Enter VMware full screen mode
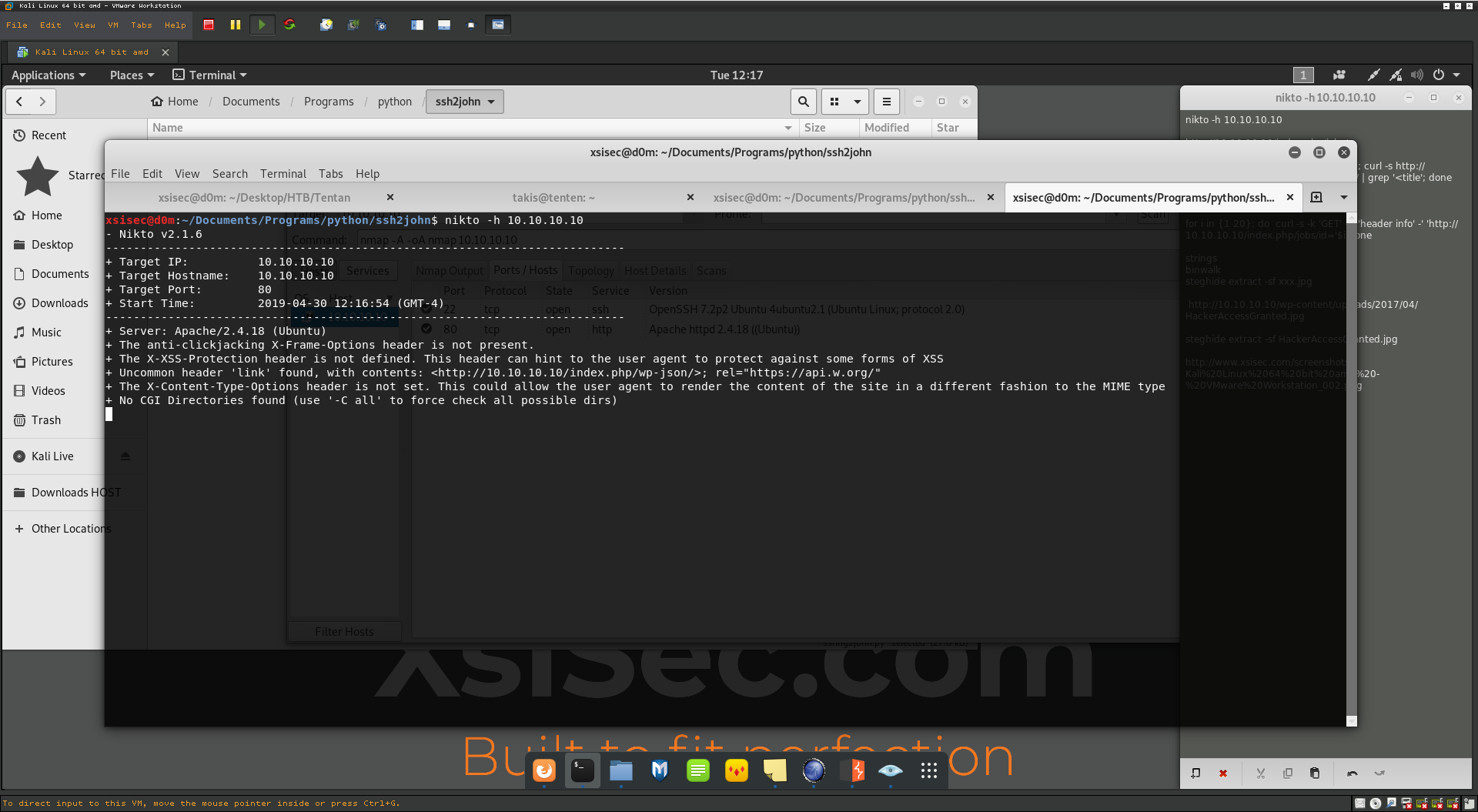 (471, 25)
